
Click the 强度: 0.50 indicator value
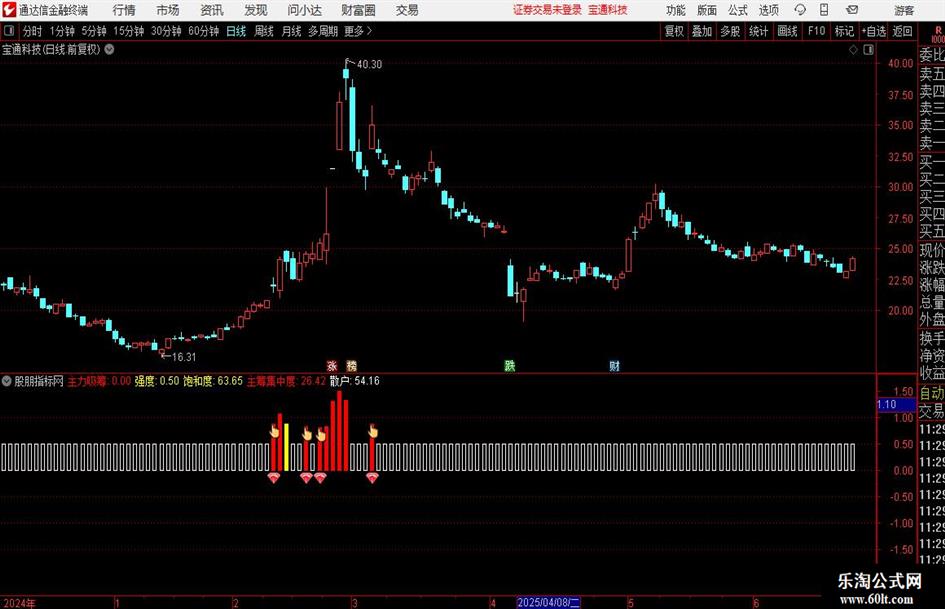157,381
